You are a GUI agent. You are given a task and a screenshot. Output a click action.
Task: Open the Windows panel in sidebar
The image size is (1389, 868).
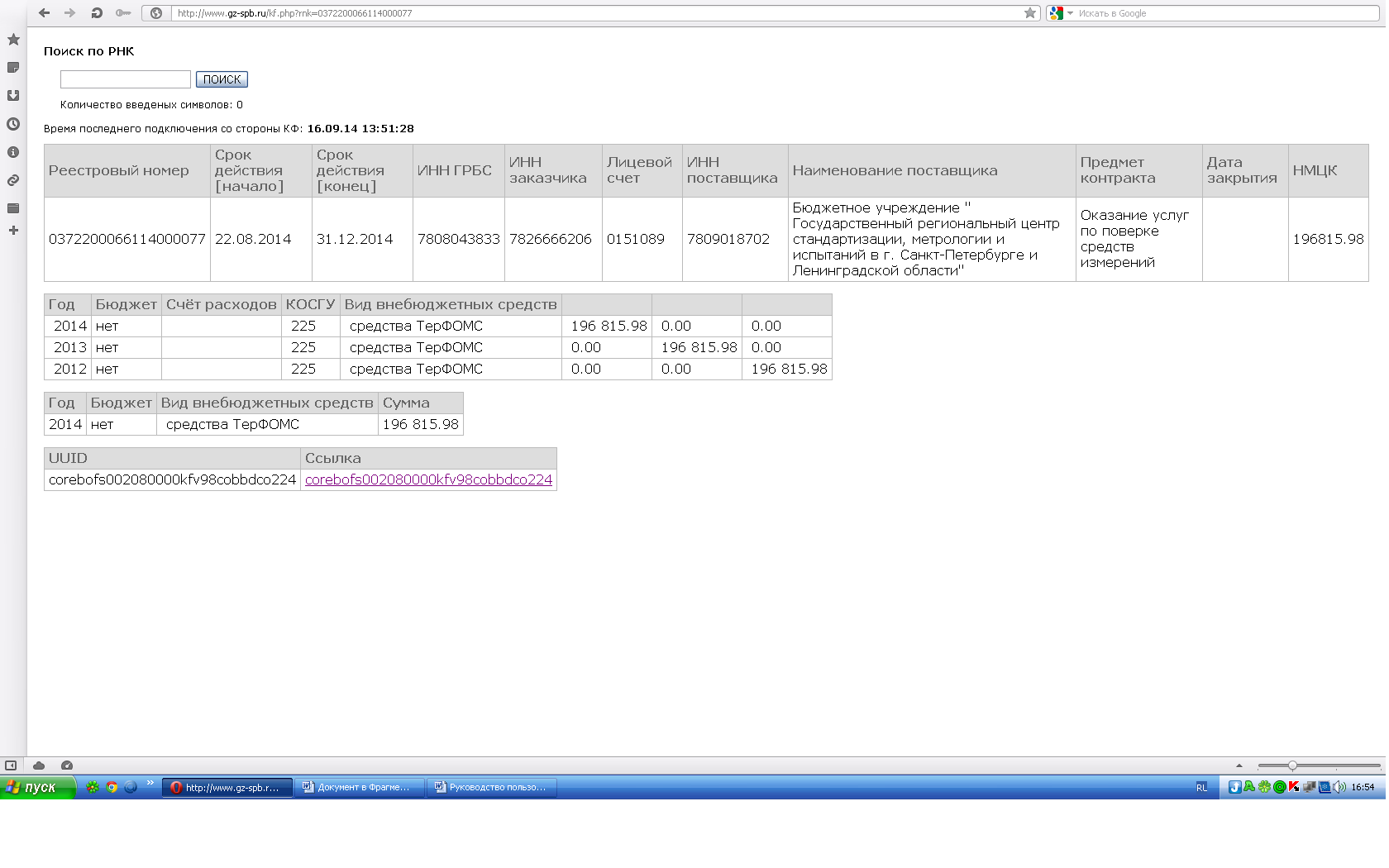(x=13, y=208)
